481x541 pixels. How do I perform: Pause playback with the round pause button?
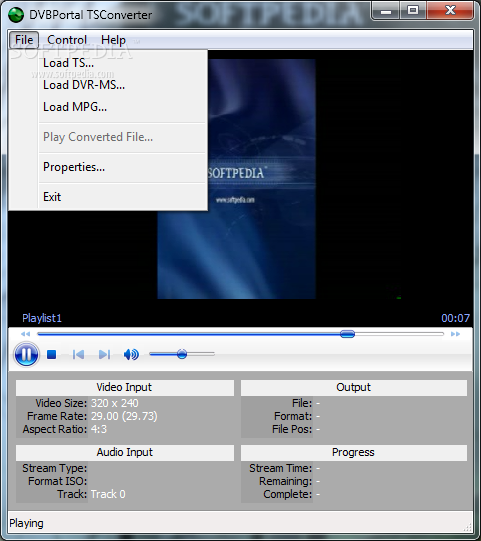tap(26, 354)
